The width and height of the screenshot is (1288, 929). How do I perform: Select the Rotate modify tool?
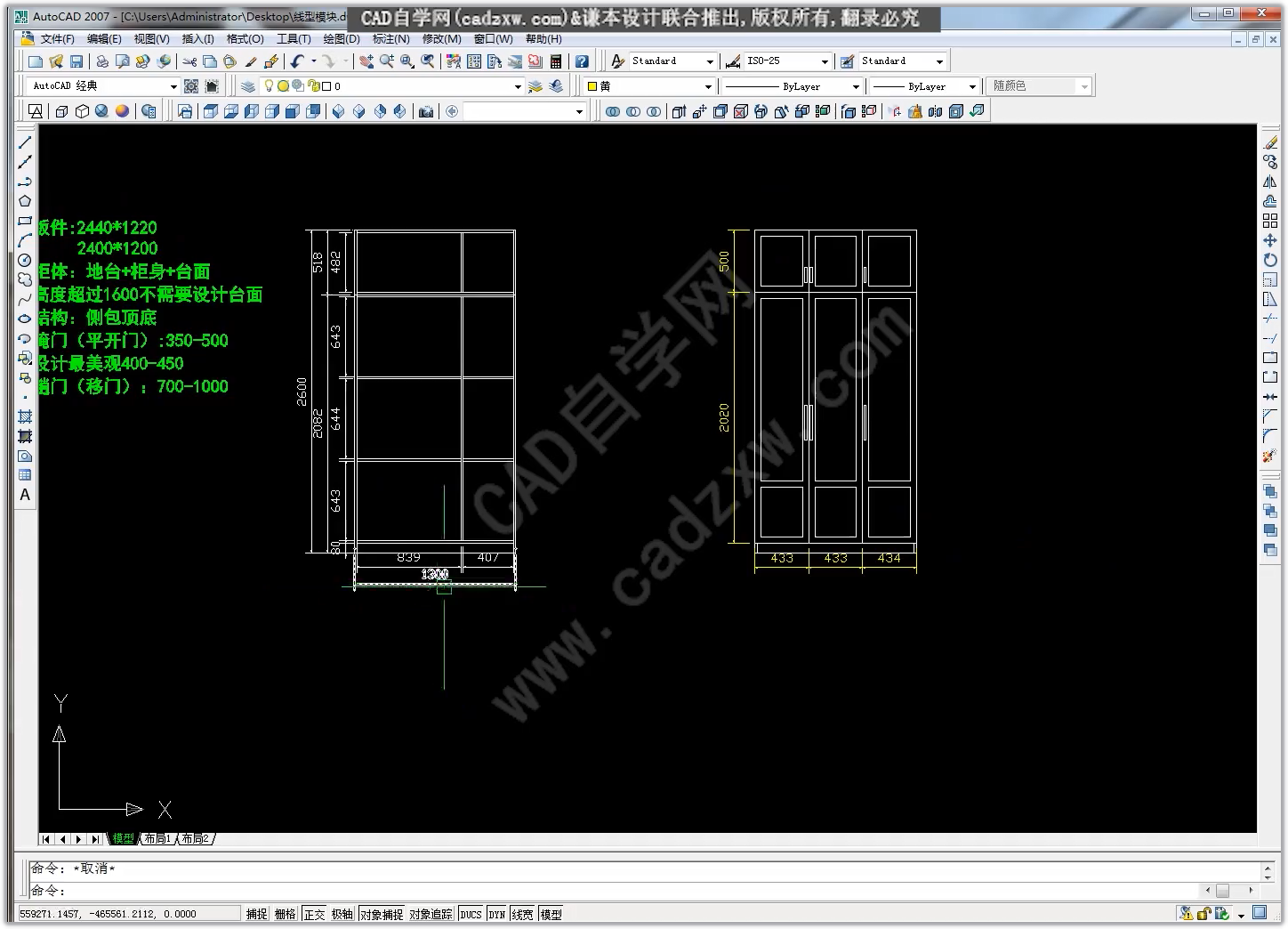click(x=1270, y=260)
